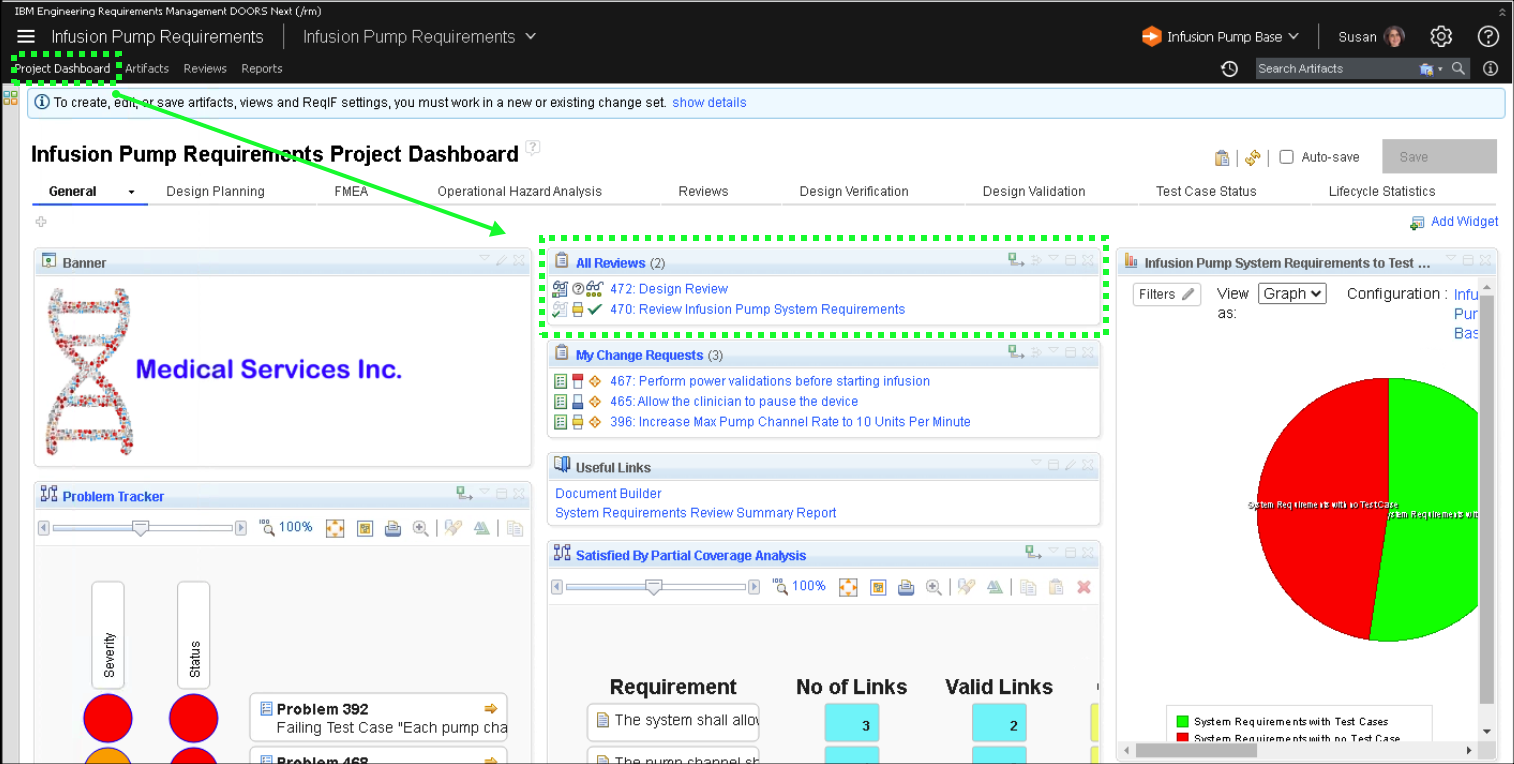Click the print icon in Problem Tracker
The height and width of the screenshot is (764, 1514).
click(x=393, y=528)
